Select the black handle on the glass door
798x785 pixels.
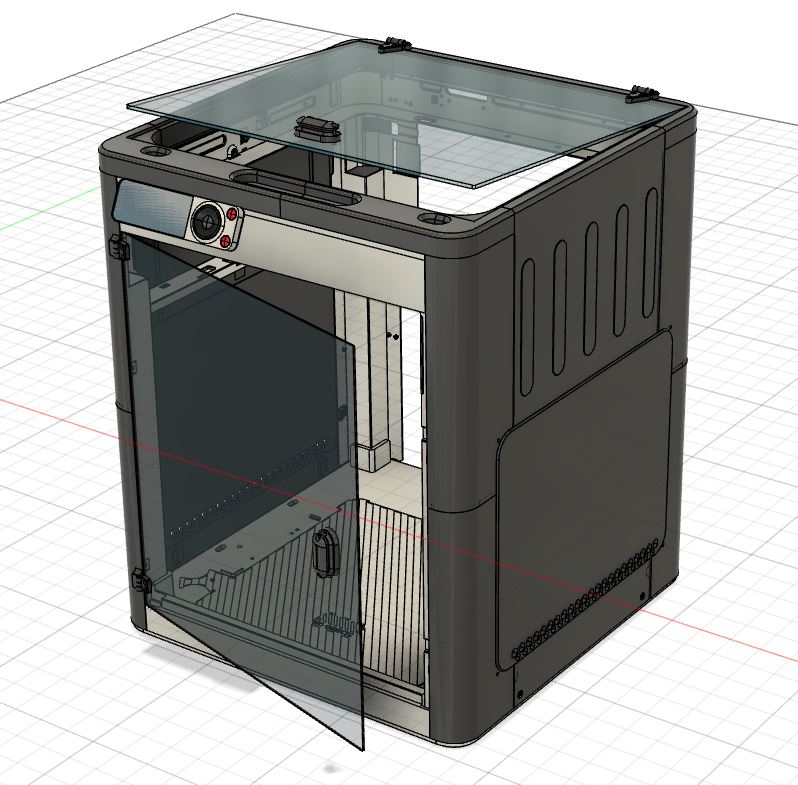tap(325, 552)
